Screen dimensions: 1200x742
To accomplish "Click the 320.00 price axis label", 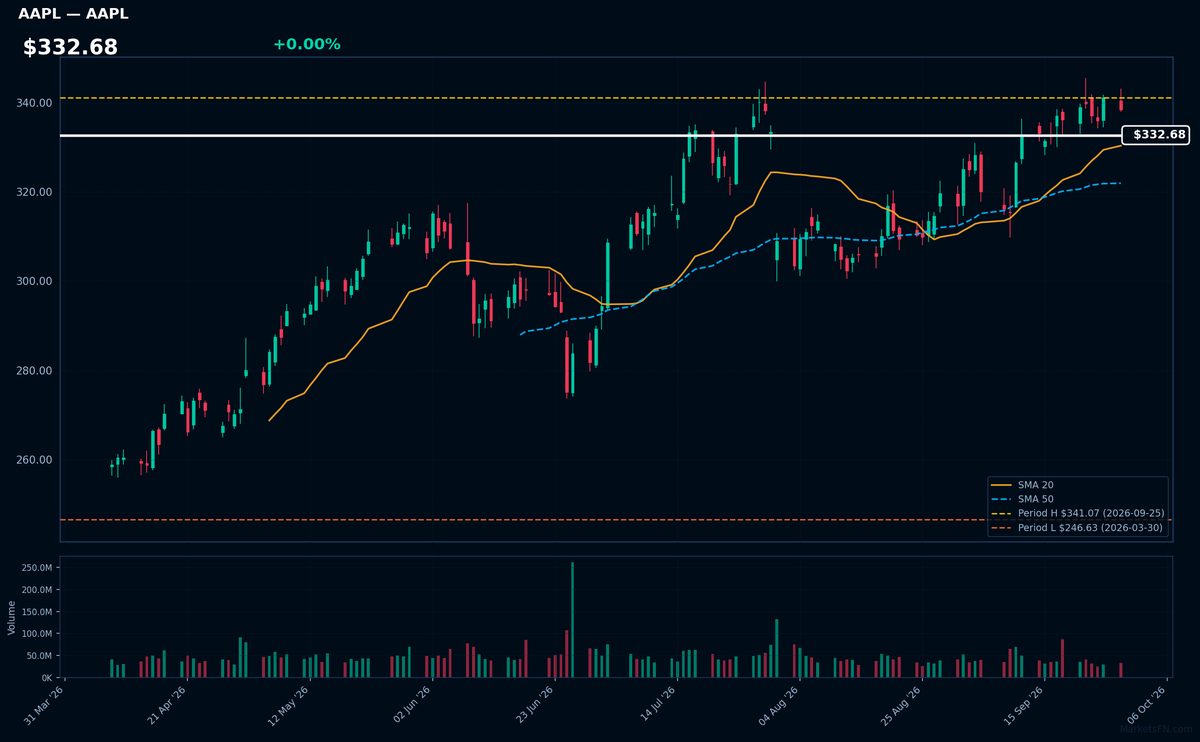I will pos(35,192).
